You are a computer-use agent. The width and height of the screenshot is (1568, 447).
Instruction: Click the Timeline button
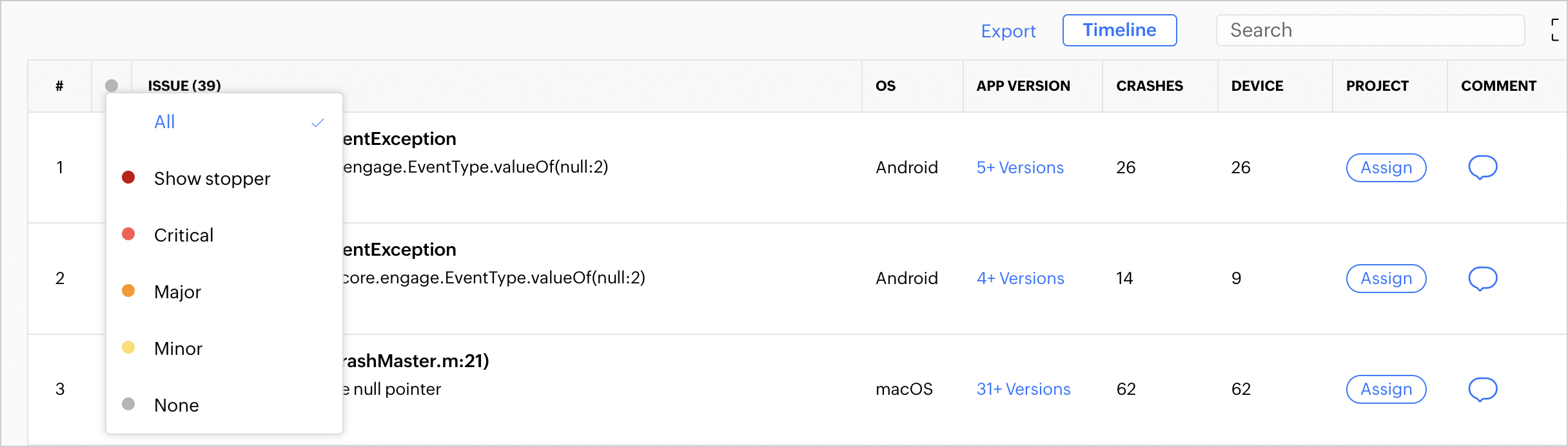click(1119, 30)
